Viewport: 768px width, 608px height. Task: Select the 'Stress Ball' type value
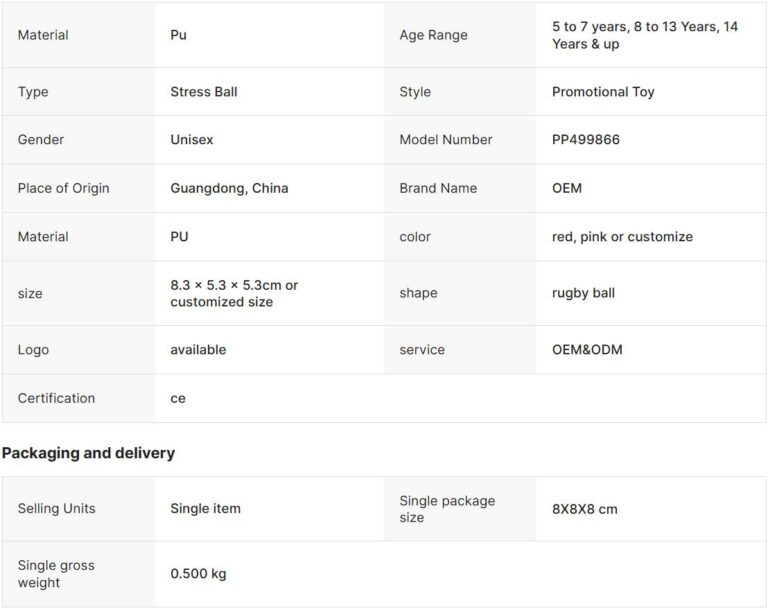[204, 92]
